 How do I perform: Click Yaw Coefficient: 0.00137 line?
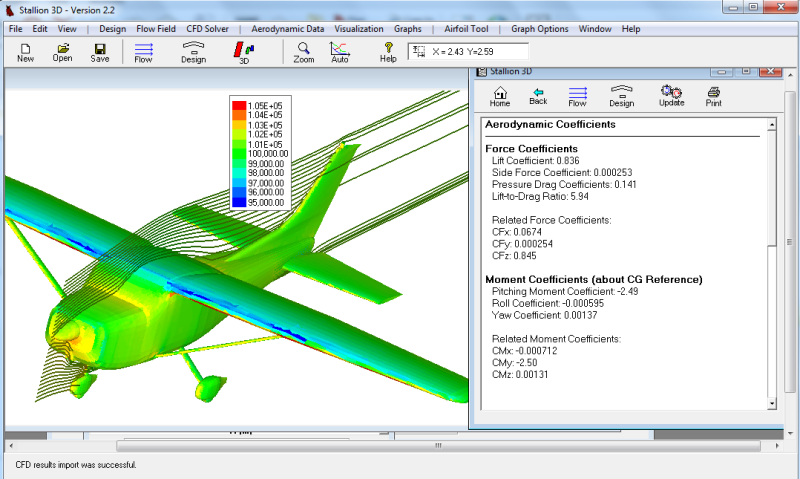(x=544, y=315)
